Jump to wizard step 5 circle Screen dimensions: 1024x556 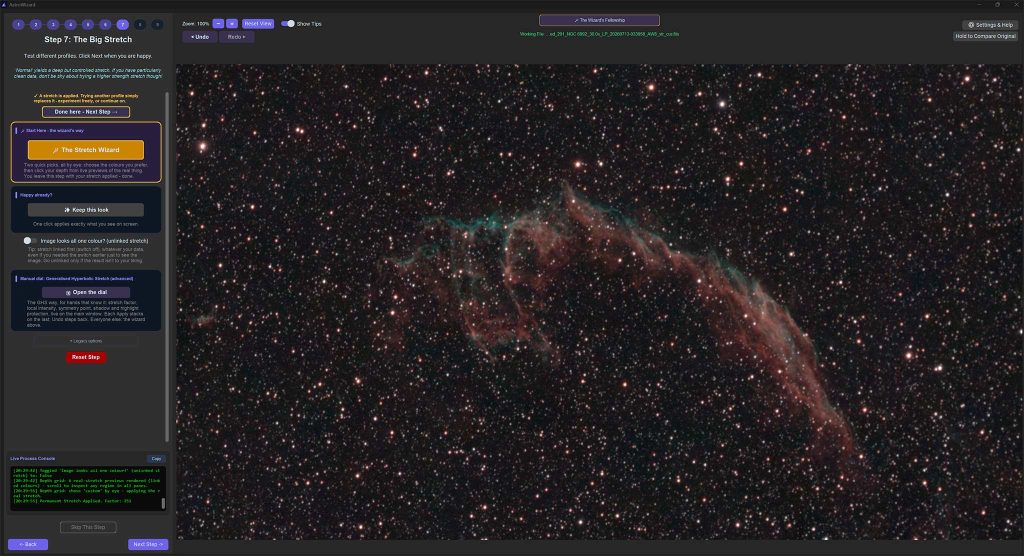tap(88, 25)
